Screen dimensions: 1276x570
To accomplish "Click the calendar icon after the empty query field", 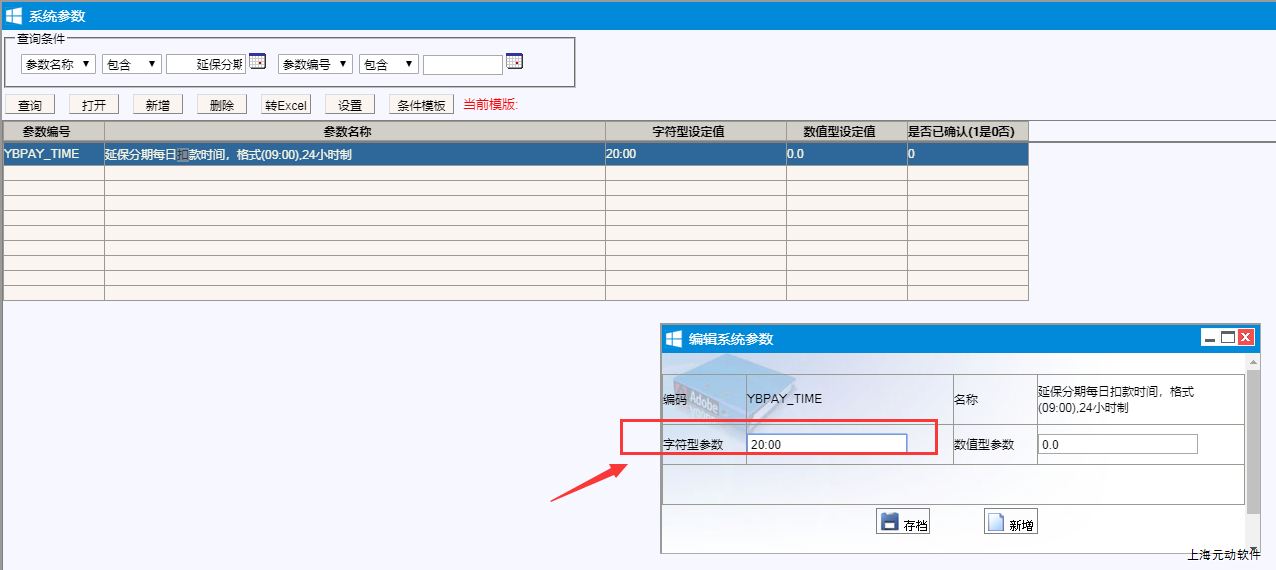I will [x=514, y=62].
